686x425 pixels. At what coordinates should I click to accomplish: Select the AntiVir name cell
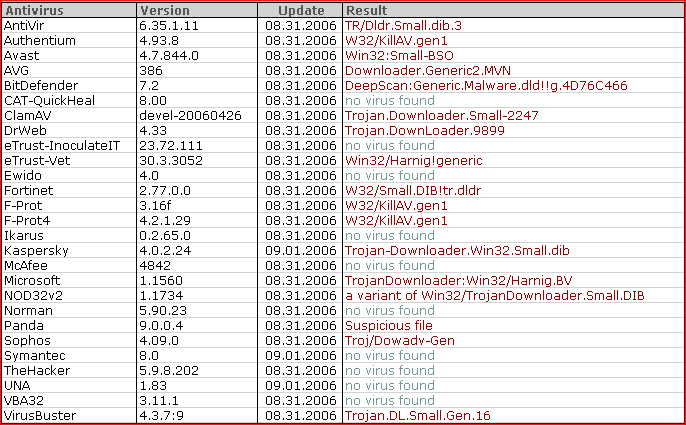(24, 25)
